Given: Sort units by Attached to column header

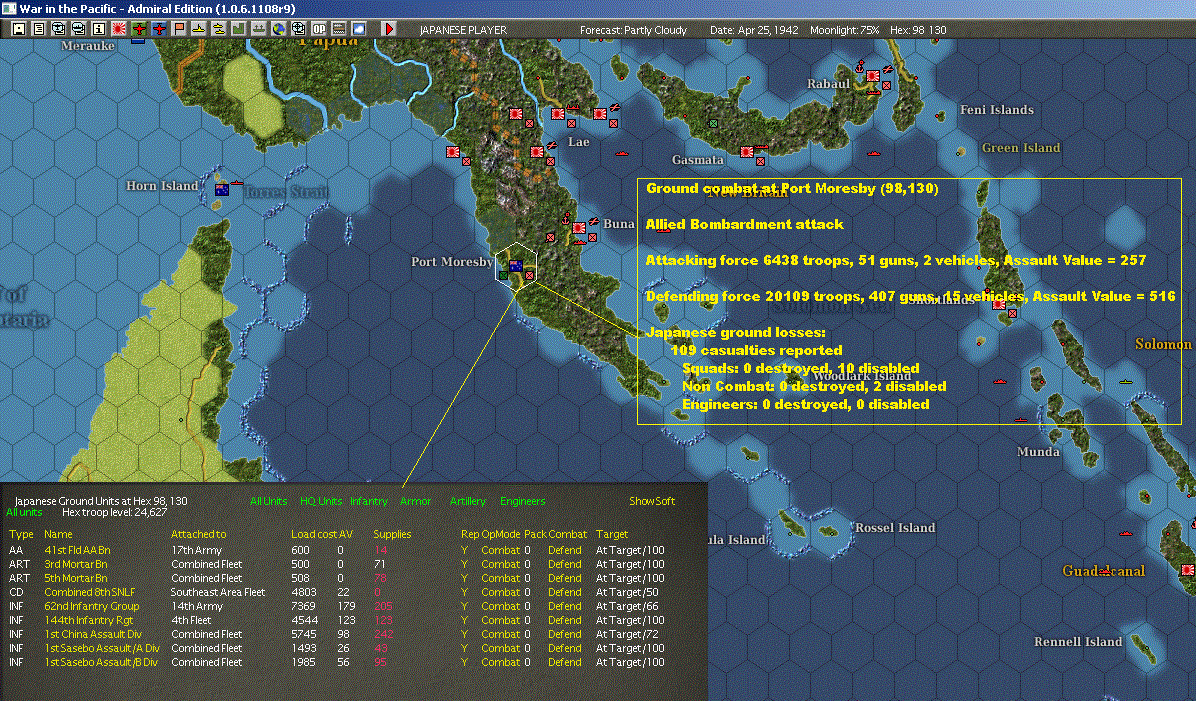Looking at the screenshot, I should tap(198, 534).
